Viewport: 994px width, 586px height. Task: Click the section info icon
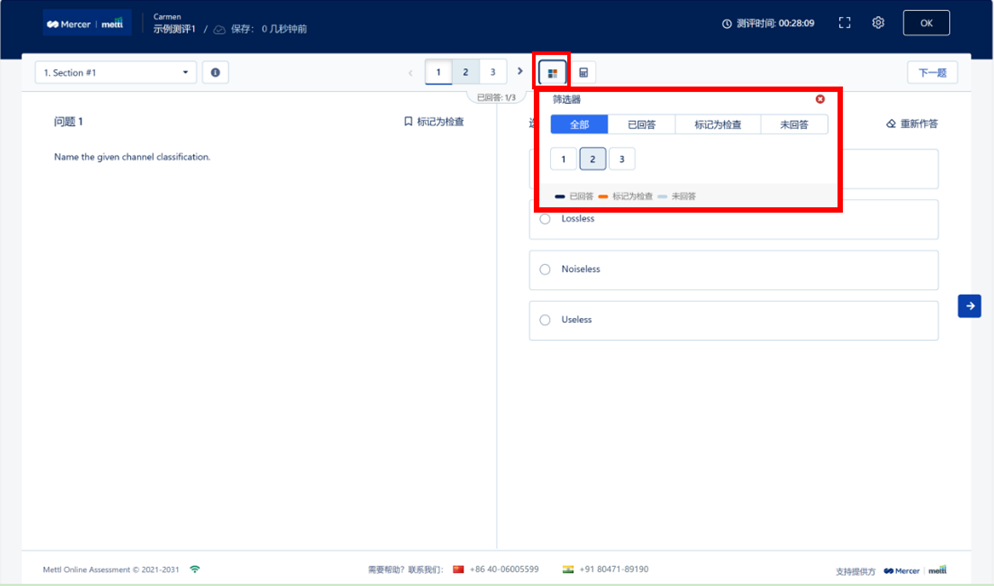(215, 72)
